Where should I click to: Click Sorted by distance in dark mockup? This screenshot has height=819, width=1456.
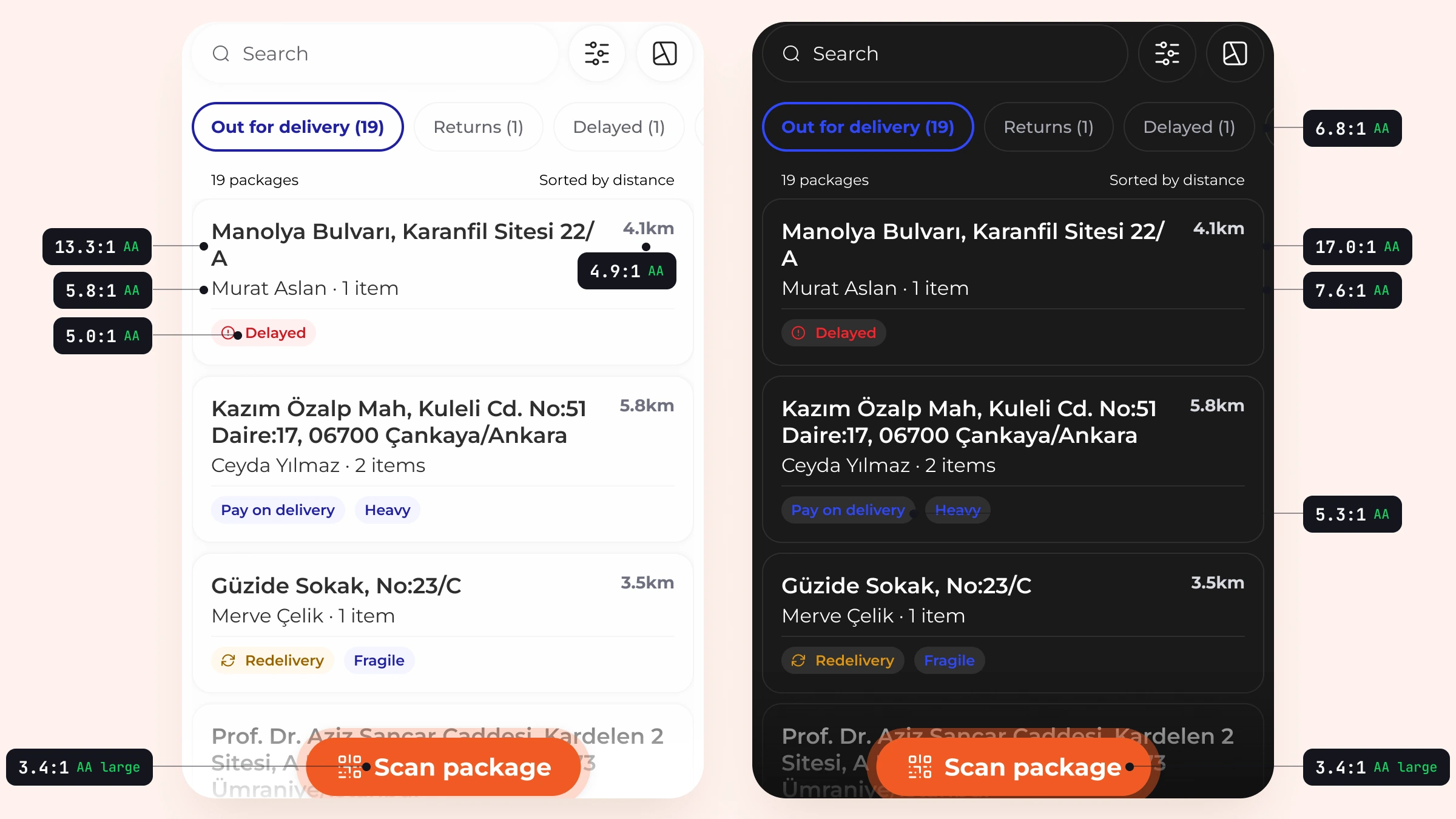pos(1177,180)
